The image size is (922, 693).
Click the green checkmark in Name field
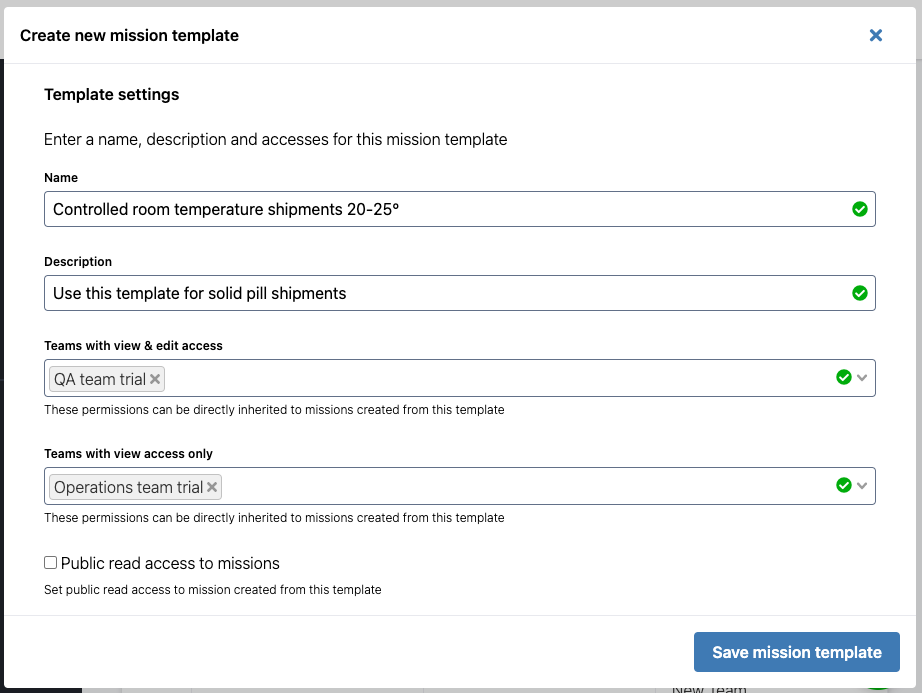click(859, 209)
